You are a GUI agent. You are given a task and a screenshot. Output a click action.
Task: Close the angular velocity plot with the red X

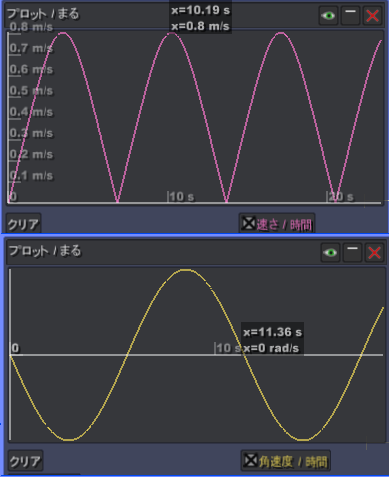click(x=374, y=252)
